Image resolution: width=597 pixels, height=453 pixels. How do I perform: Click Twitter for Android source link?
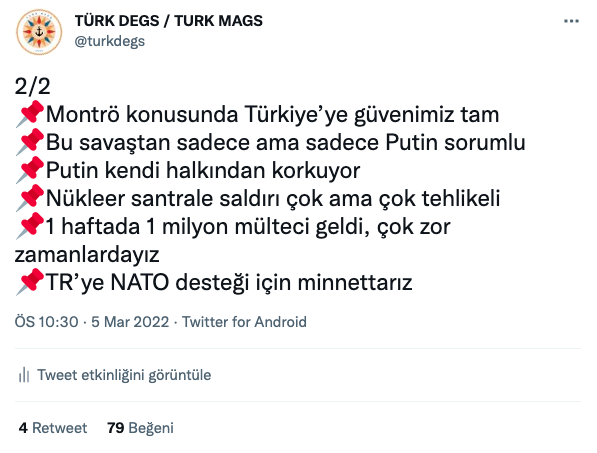point(244,322)
